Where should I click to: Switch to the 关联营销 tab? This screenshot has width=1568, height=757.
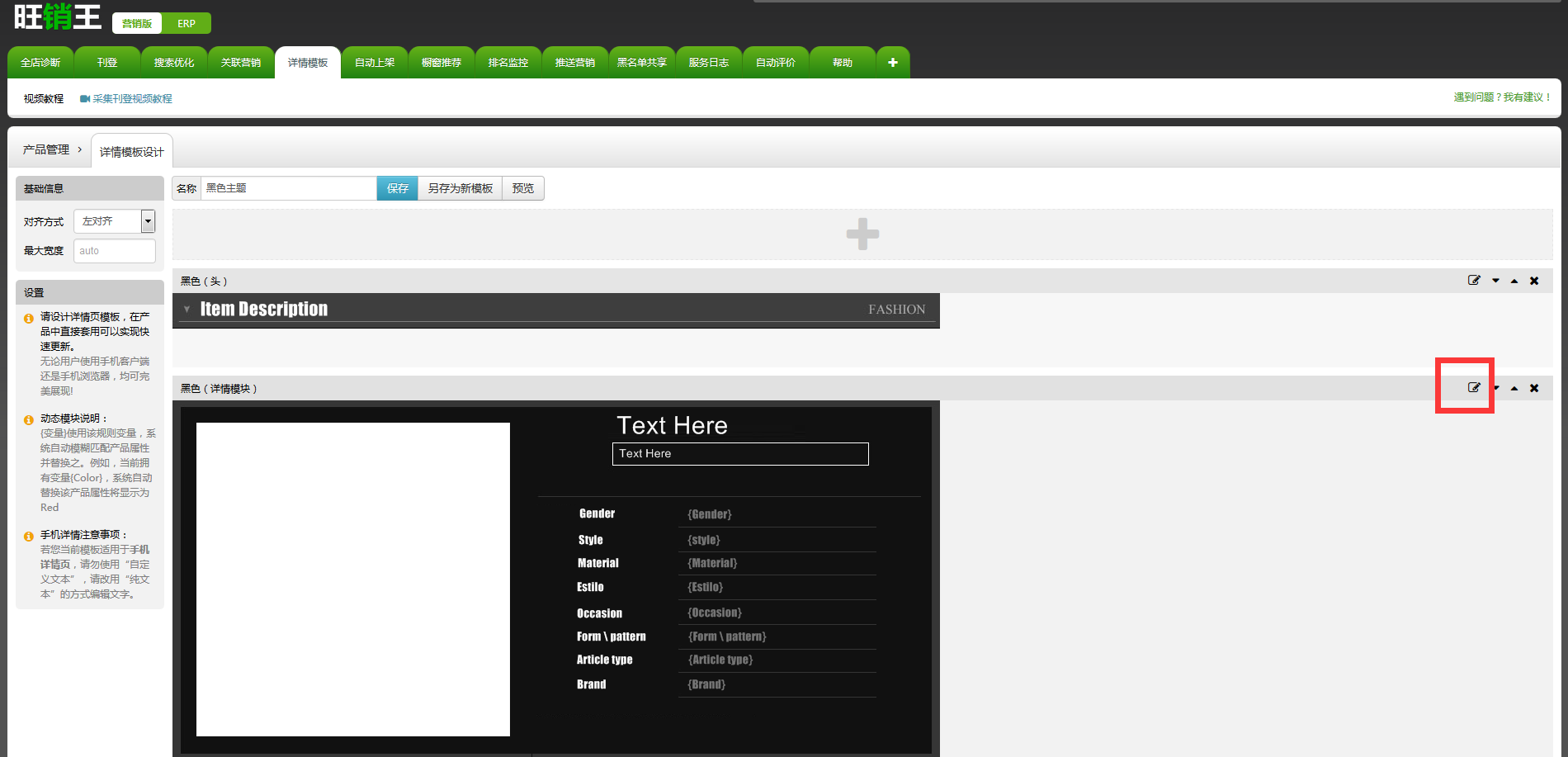(241, 63)
